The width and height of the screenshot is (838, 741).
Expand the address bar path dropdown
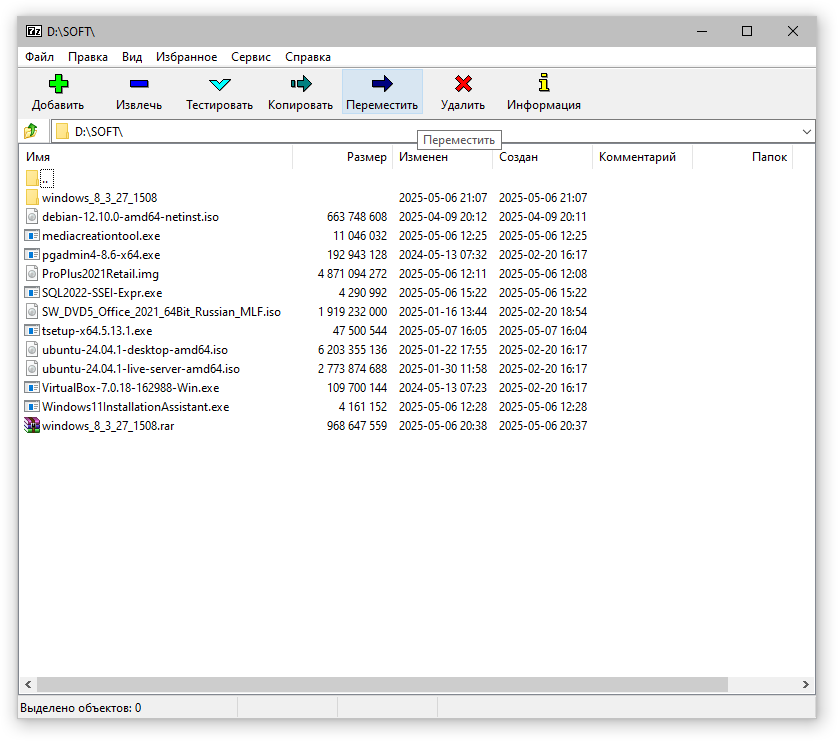click(x=806, y=131)
